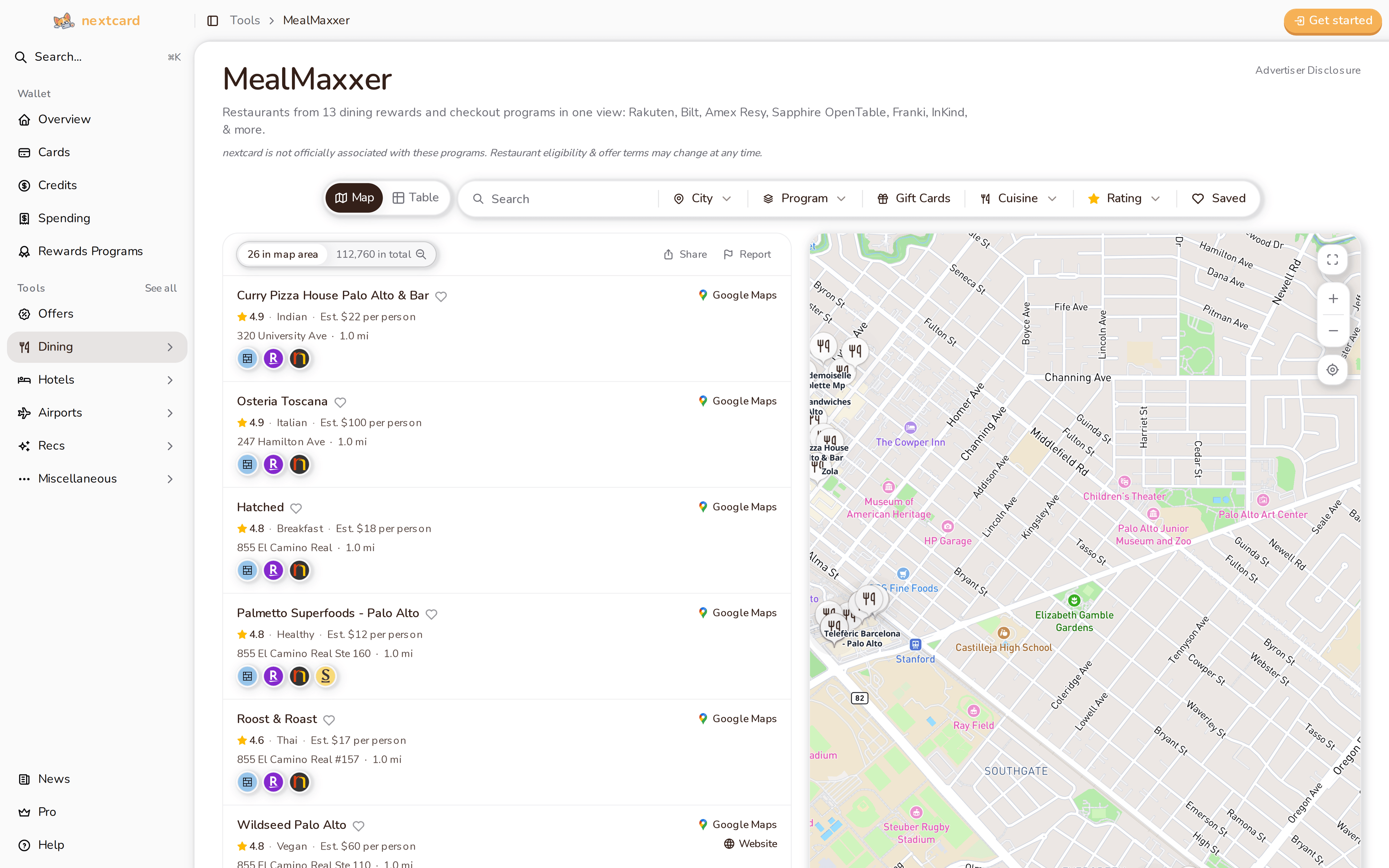Open the Cuisine dropdown
Viewport: 1389px width, 868px height.
tap(1019, 199)
